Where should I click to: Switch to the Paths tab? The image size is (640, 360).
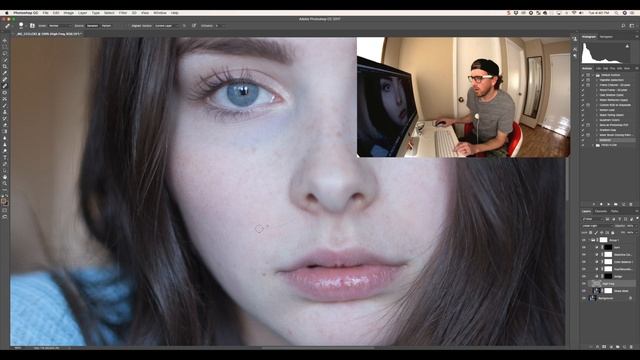pyautogui.click(x=614, y=211)
